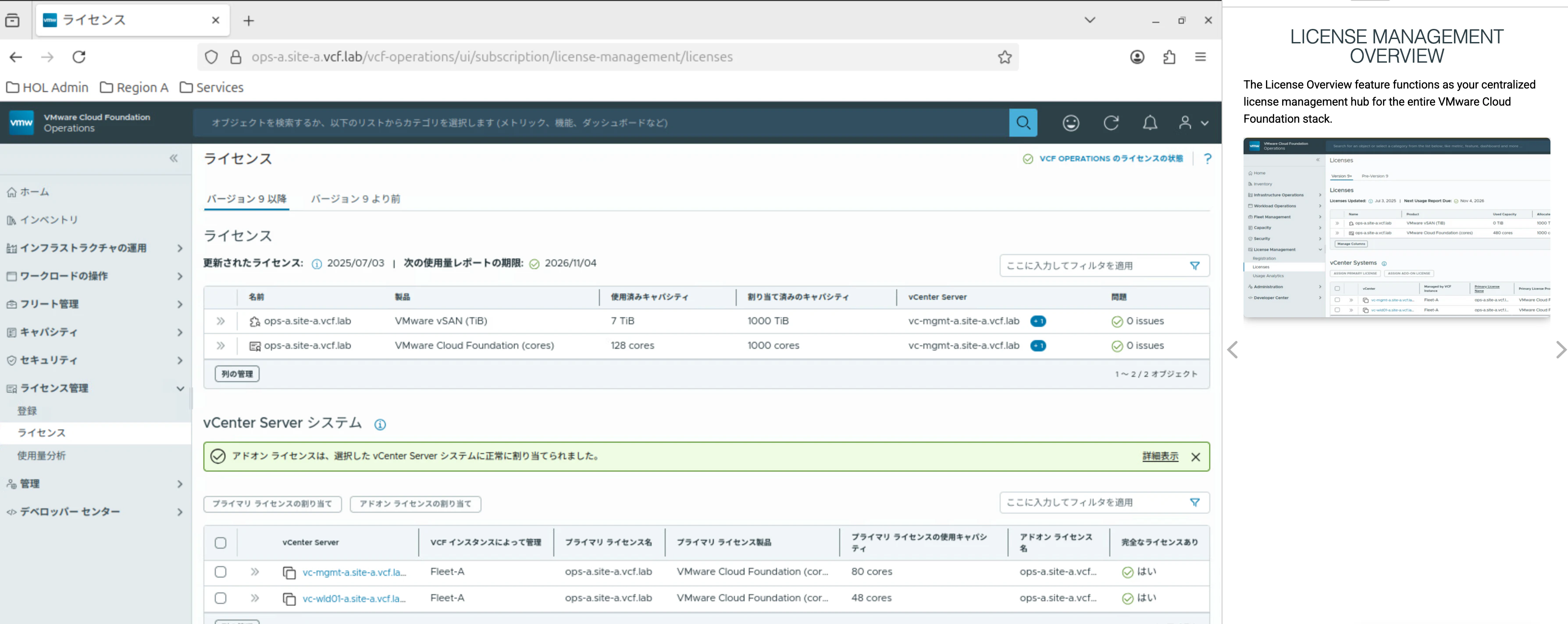Collapse the left navigation sidebar
Viewport: 1568px width, 624px height.
pyautogui.click(x=174, y=159)
